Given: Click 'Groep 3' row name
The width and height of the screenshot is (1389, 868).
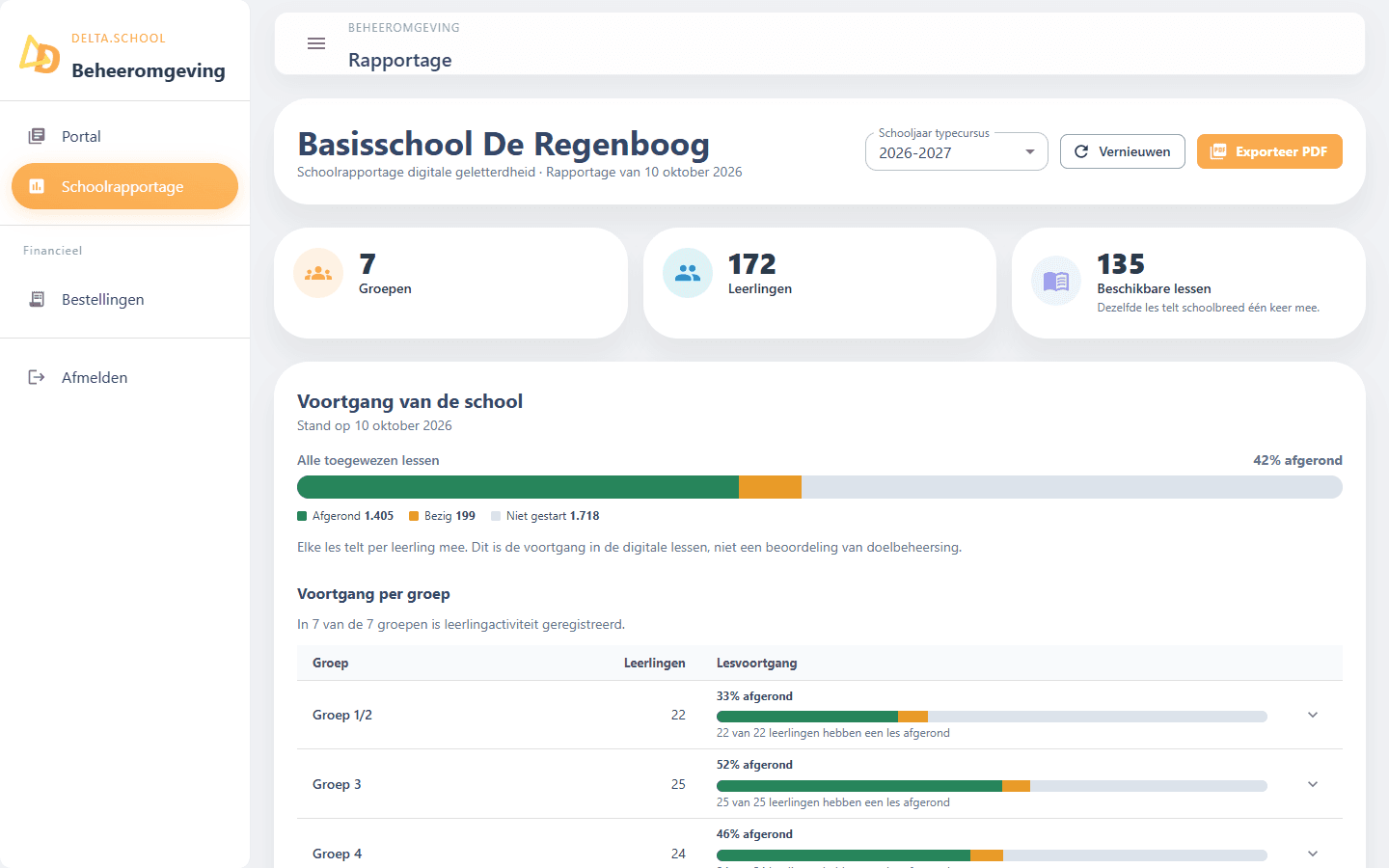Looking at the screenshot, I should [x=337, y=784].
